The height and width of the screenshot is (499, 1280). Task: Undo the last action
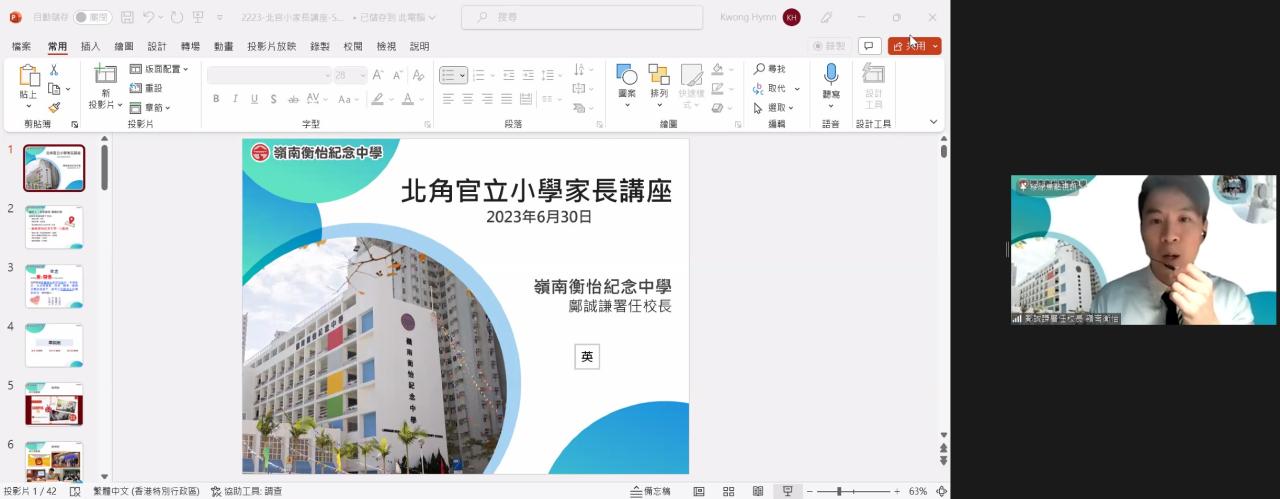pos(148,17)
